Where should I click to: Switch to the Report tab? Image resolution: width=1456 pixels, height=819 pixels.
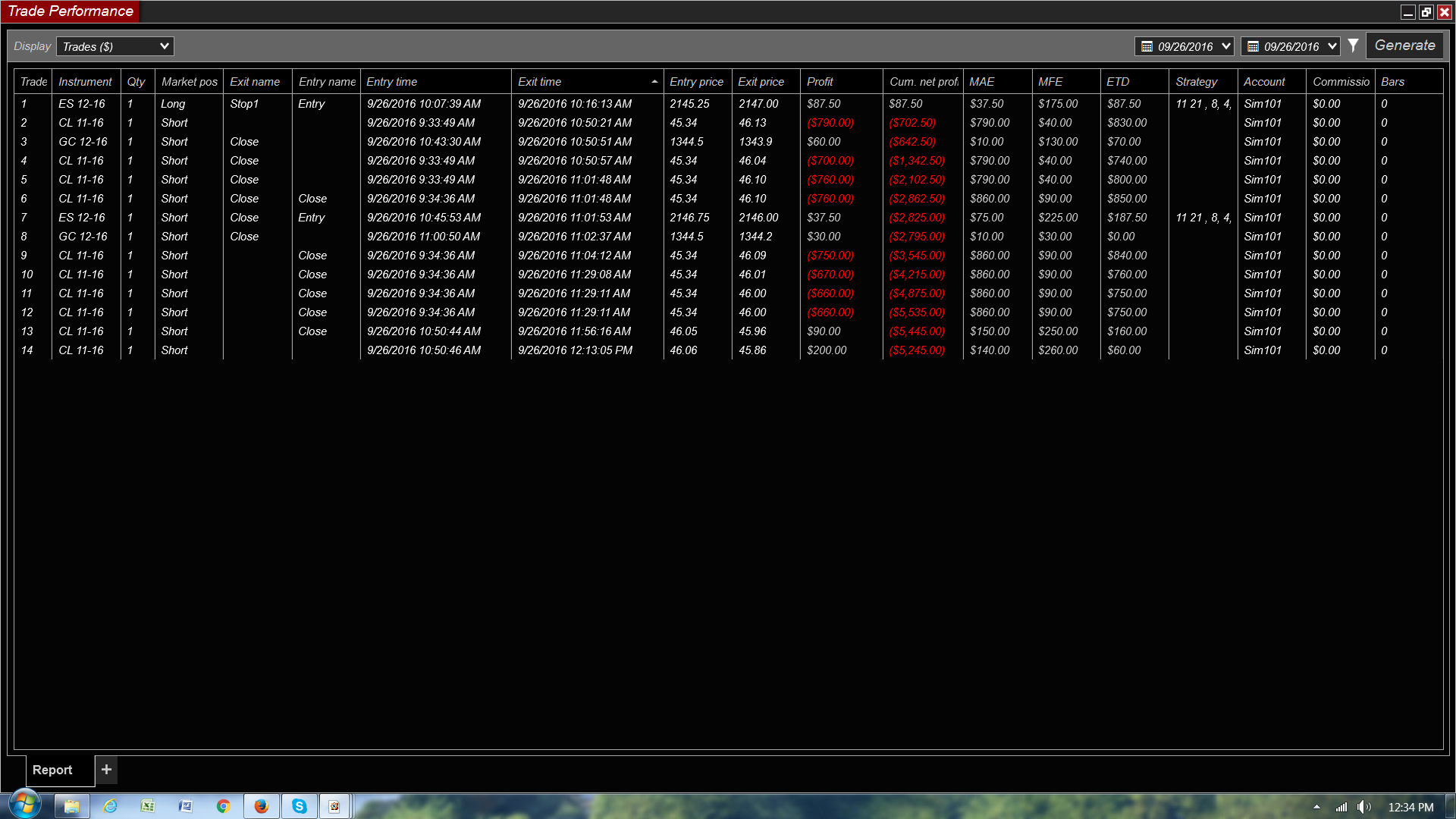point(52,770)
